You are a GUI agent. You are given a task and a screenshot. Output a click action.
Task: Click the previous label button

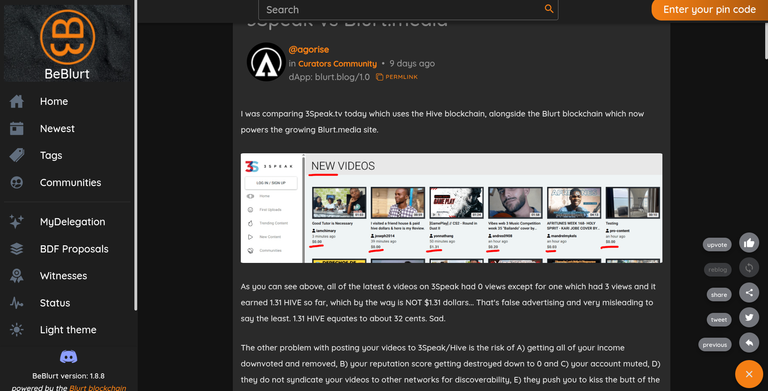coord(715,344)
